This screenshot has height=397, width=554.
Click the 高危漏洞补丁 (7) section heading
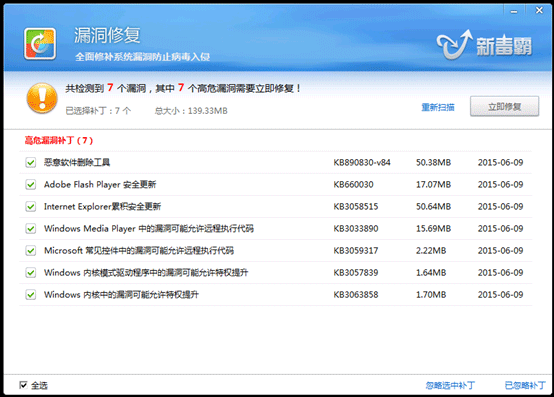point(59,141)
